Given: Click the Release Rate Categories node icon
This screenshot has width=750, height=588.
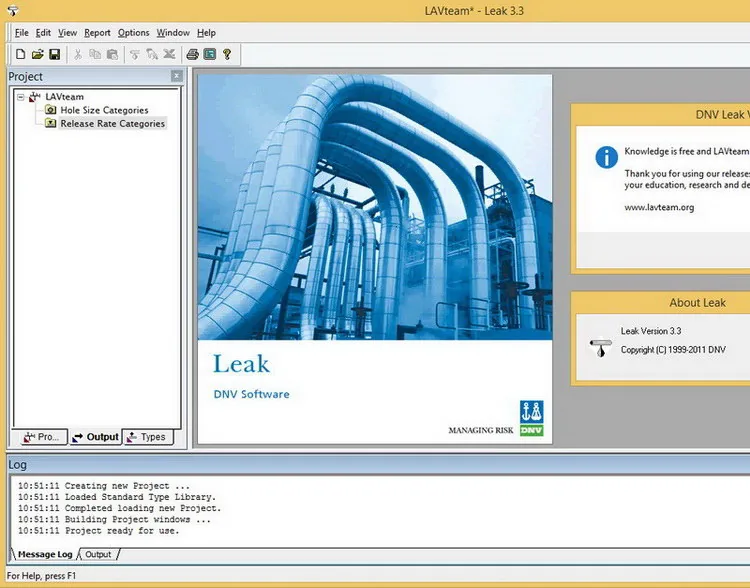Looking at the screenshot, I should [50, 123].
